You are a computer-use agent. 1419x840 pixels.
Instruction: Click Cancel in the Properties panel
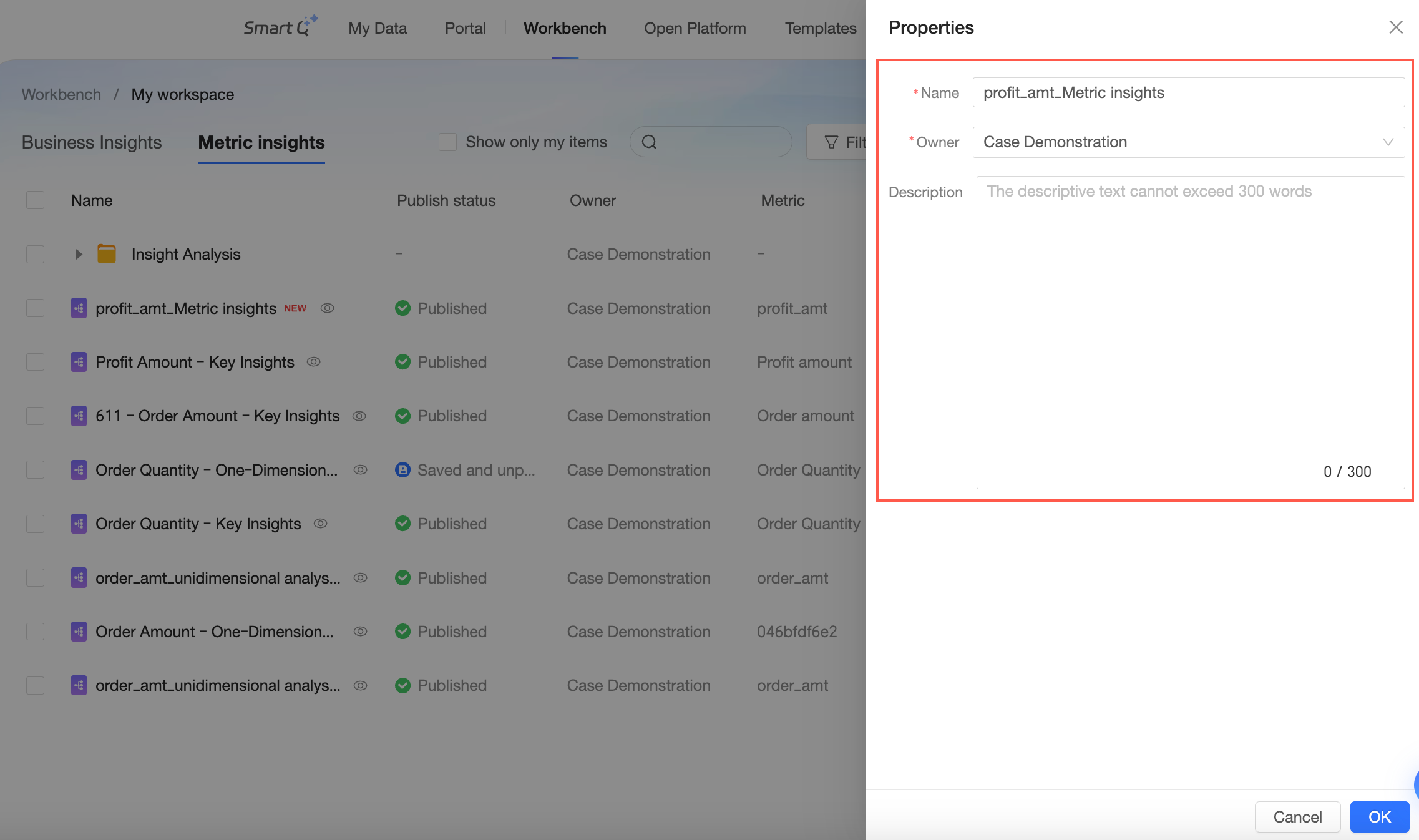[x=1297, y=817]
